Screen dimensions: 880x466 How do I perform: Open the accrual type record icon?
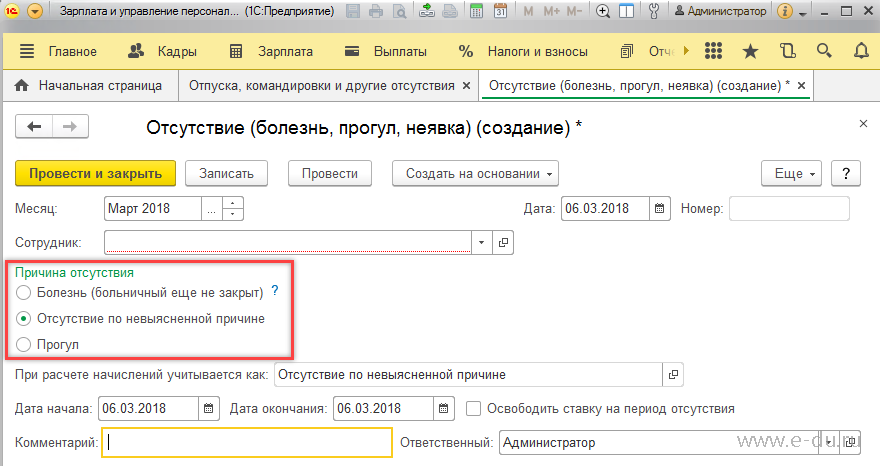coord(673,374)
